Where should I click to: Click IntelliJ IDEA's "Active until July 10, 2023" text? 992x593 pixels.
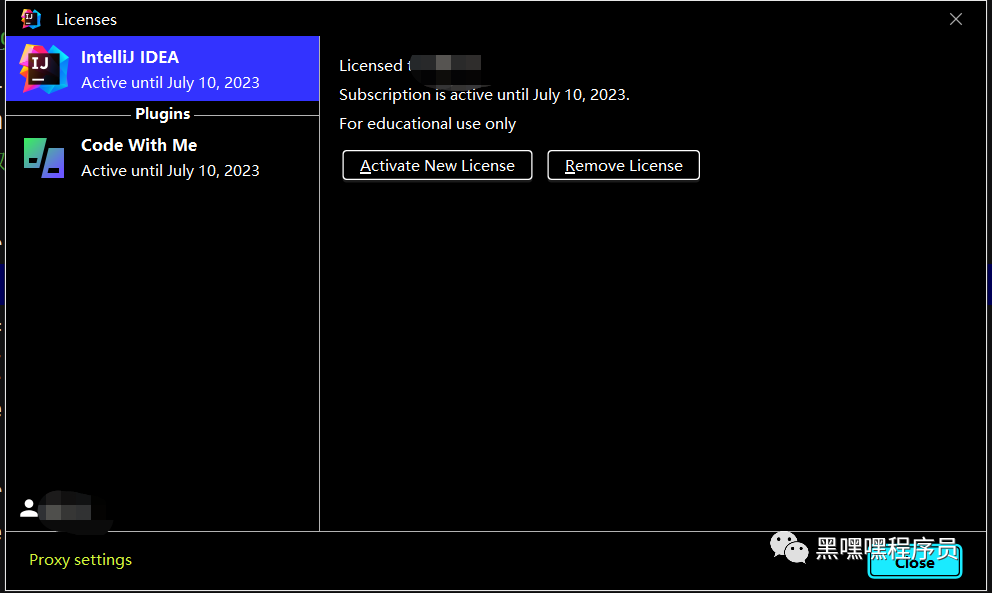pyautogui.click(x=170, y=82)
